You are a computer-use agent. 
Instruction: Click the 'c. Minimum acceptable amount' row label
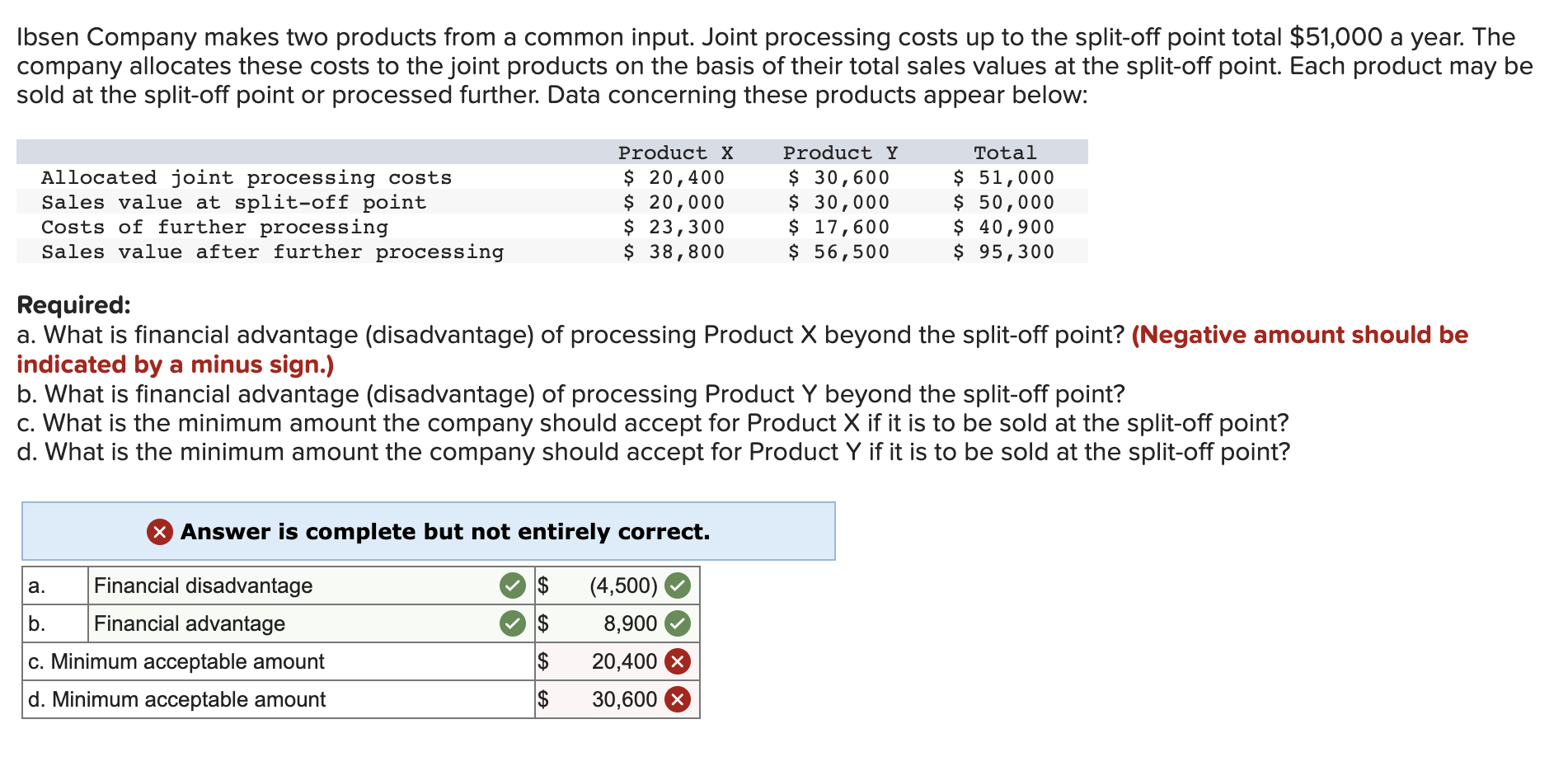coord(176,661)
